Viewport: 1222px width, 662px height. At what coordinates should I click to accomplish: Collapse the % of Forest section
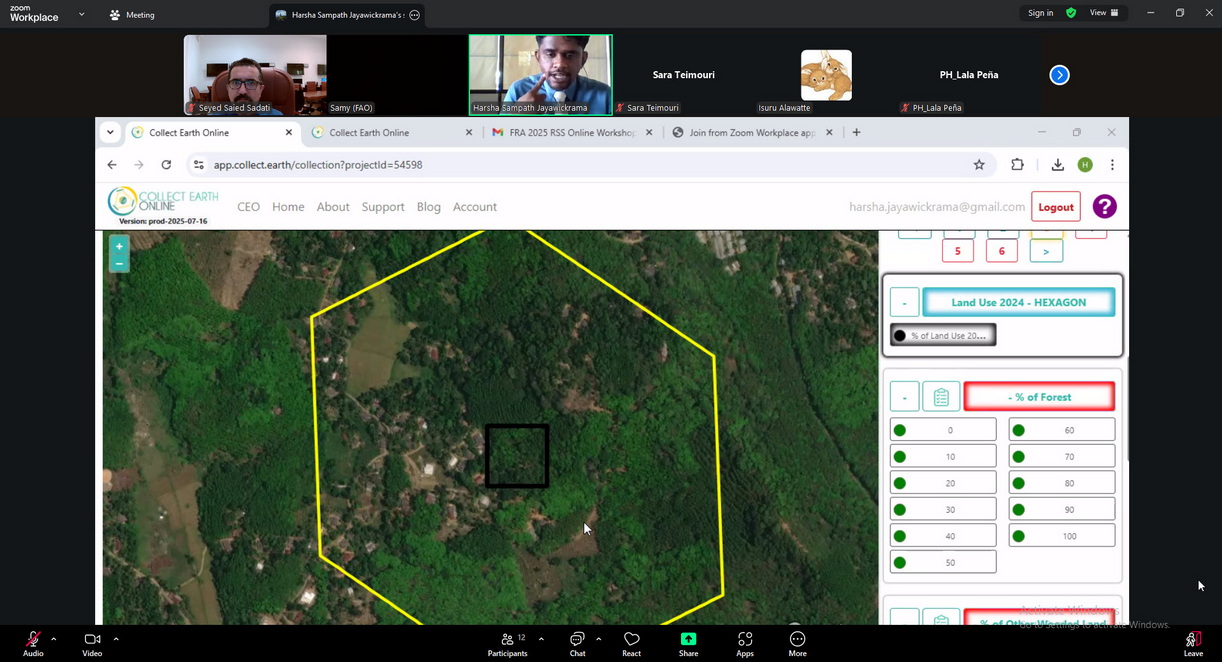pos(904,397)
